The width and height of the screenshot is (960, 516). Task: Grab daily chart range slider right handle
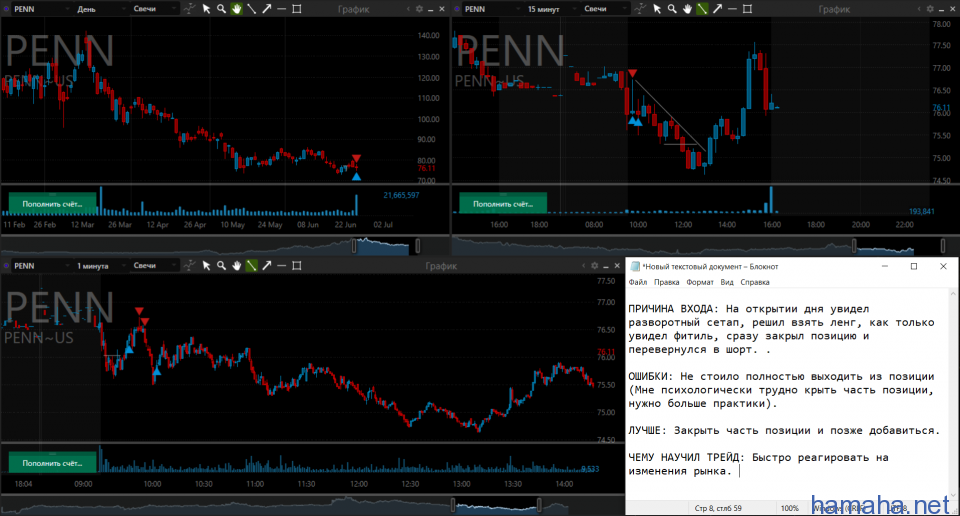click(418, 246)
